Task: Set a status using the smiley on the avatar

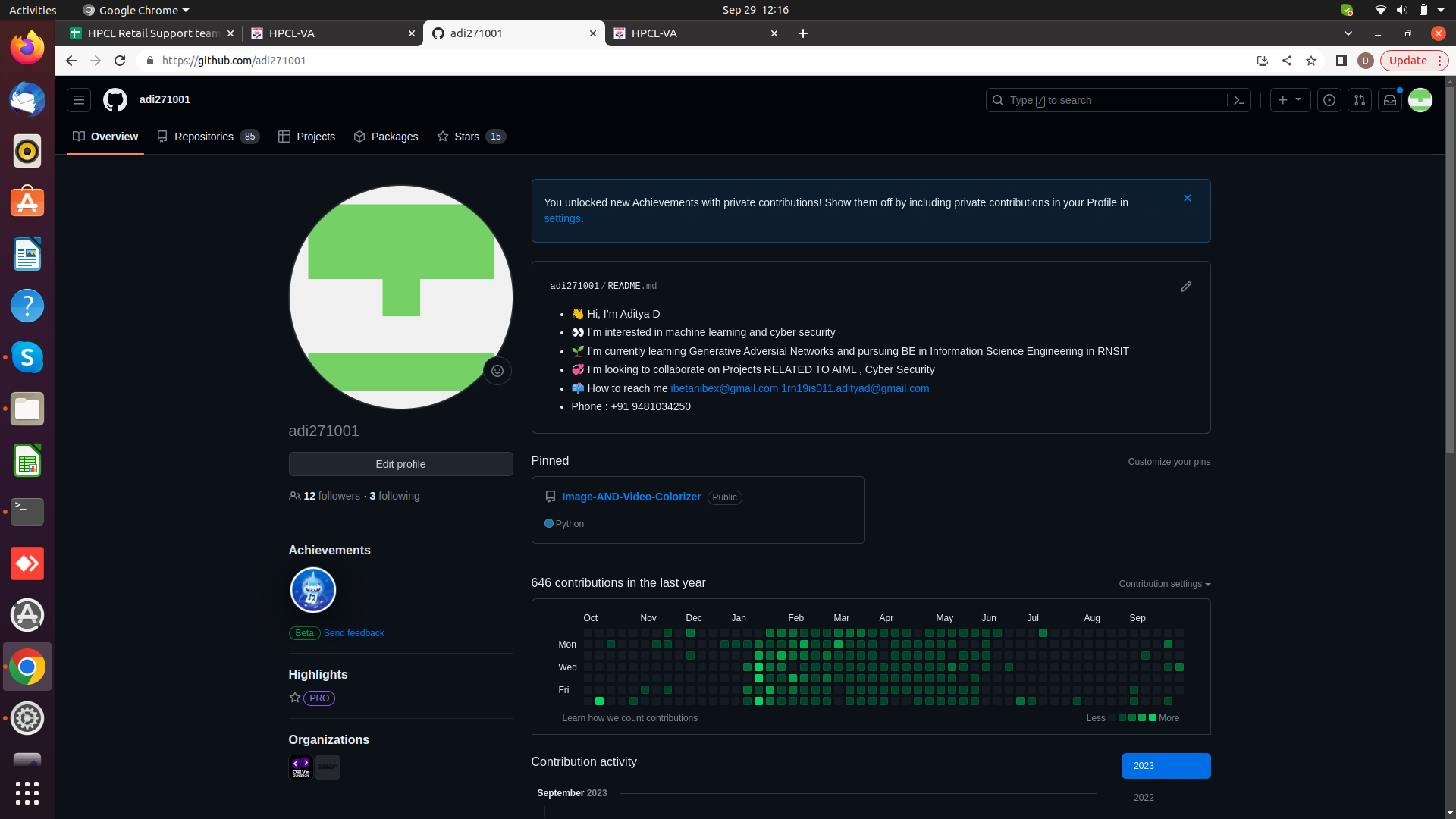Action: [x=497, y=371]
